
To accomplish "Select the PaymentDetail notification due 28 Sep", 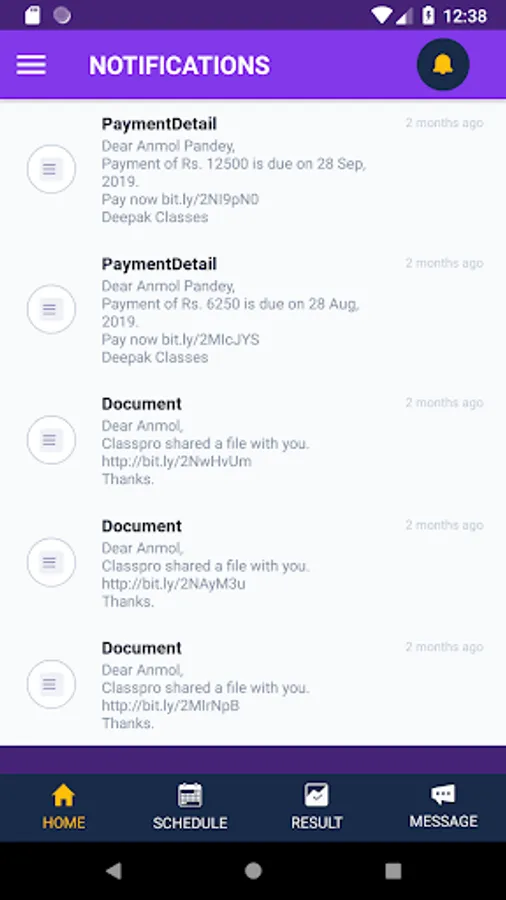I will pyautogui.click(x=253, y=170).
